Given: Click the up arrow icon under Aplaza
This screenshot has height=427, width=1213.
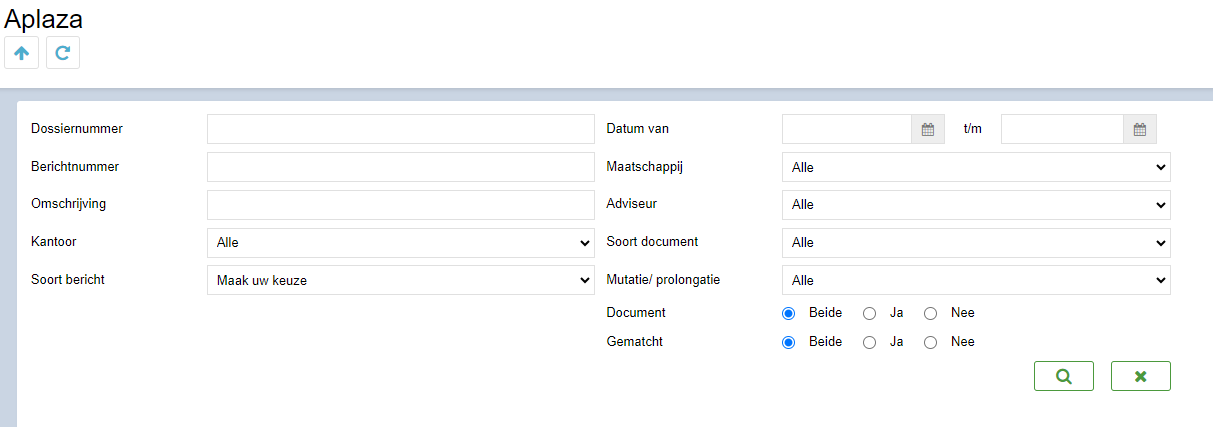Looking at the screenshot, I should 22,53.
